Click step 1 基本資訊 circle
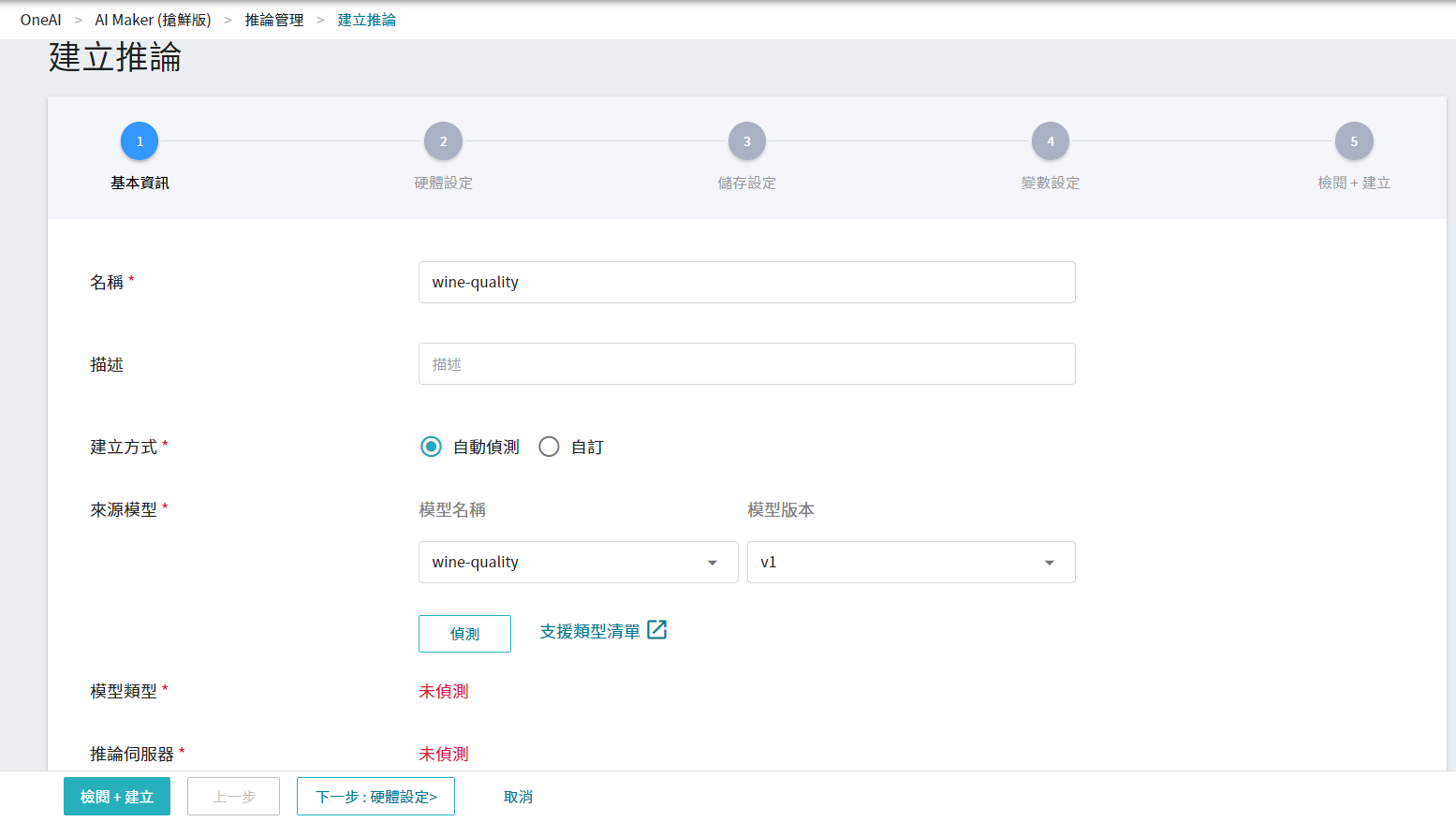The width and height of the screenshot is (1456, 822). [x=140, y=141]
